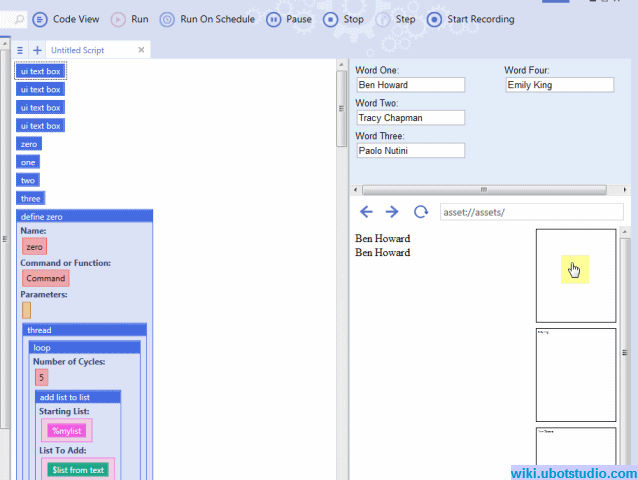
Task: Click the UI panel scroll right arrow
Action: 625,190
